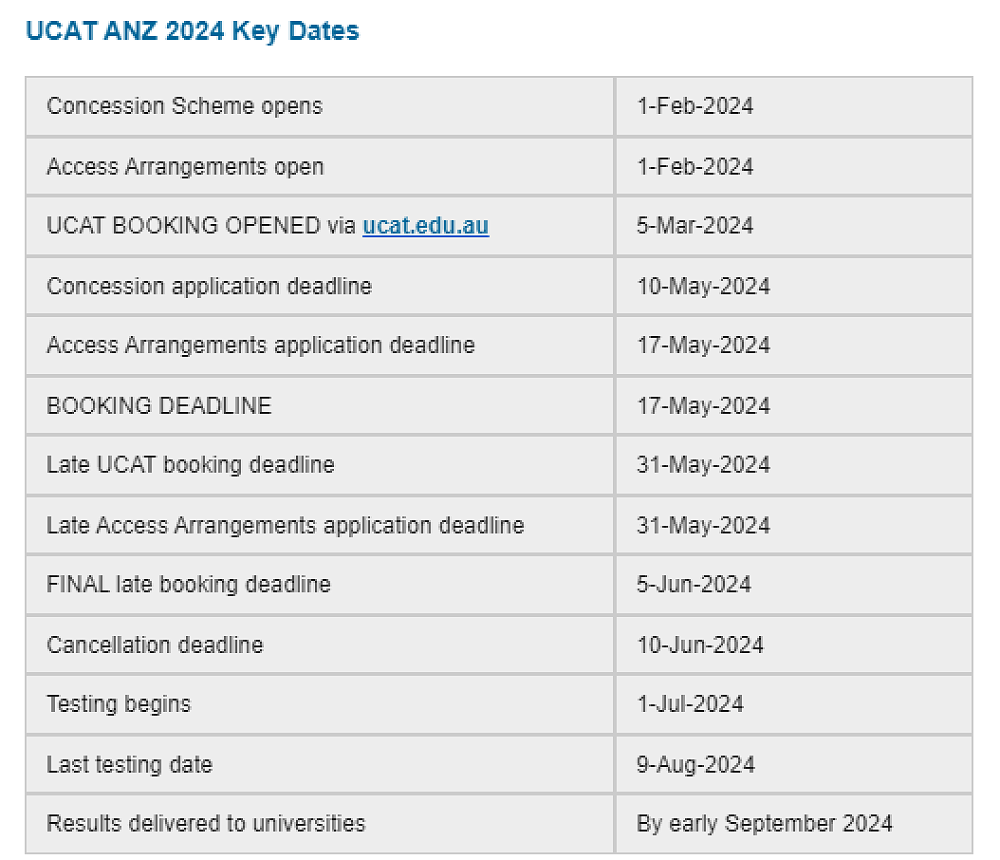Screen dimensions: 1000x860
Task: Click the UCAT ANZ 2024 Key Dates heading
Action: [x=192, y=31]
